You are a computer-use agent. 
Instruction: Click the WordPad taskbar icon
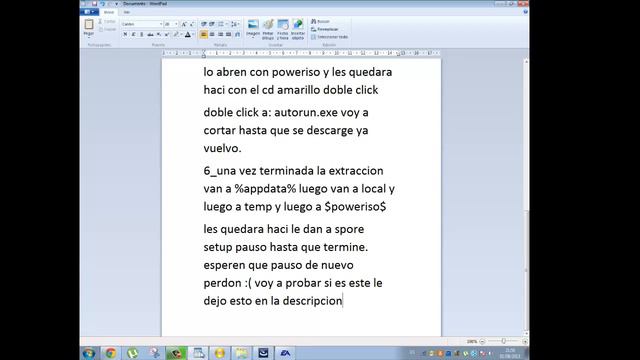198,353
